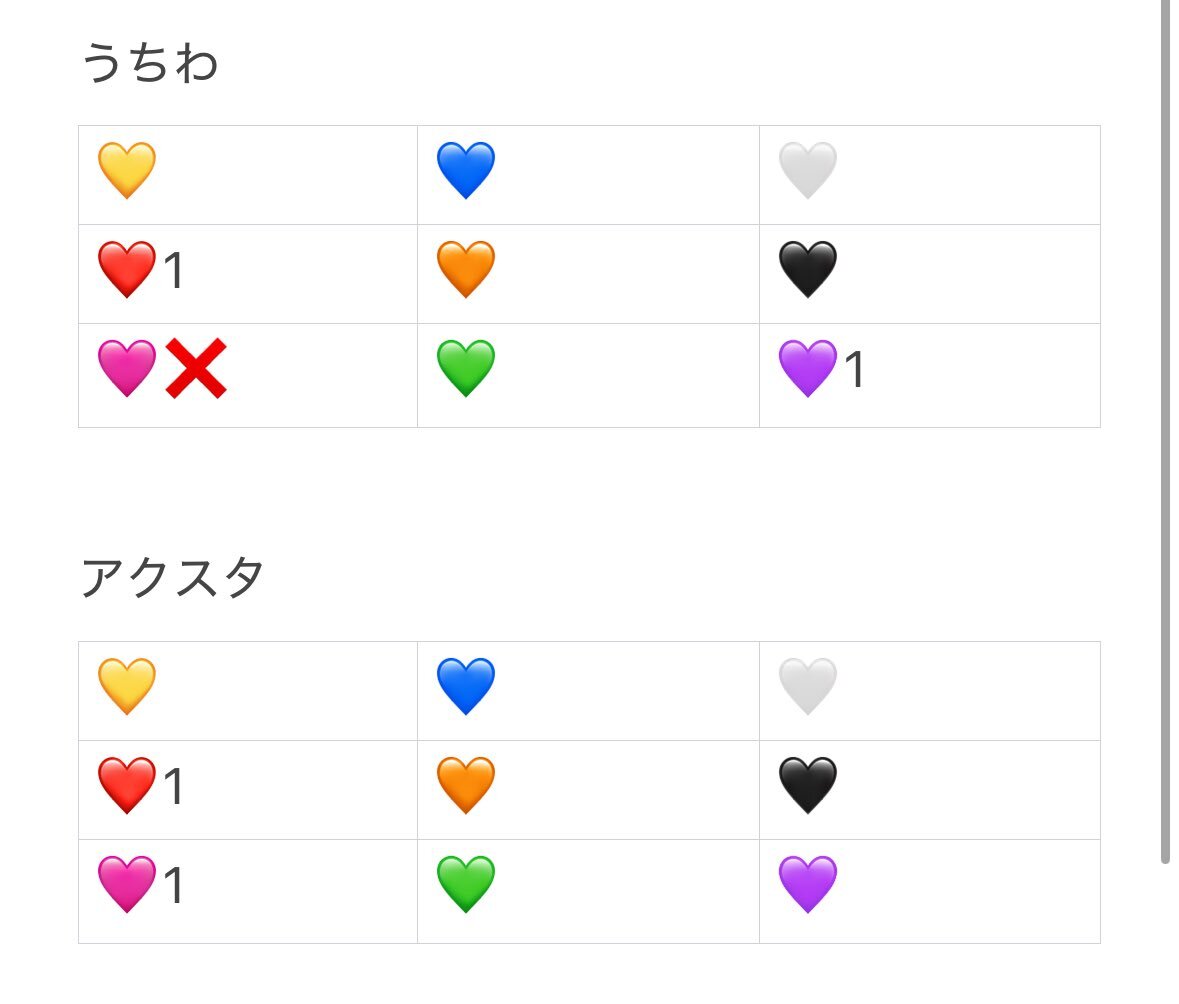Click the green heart in the アクスタ table

(x=466, y=885)
